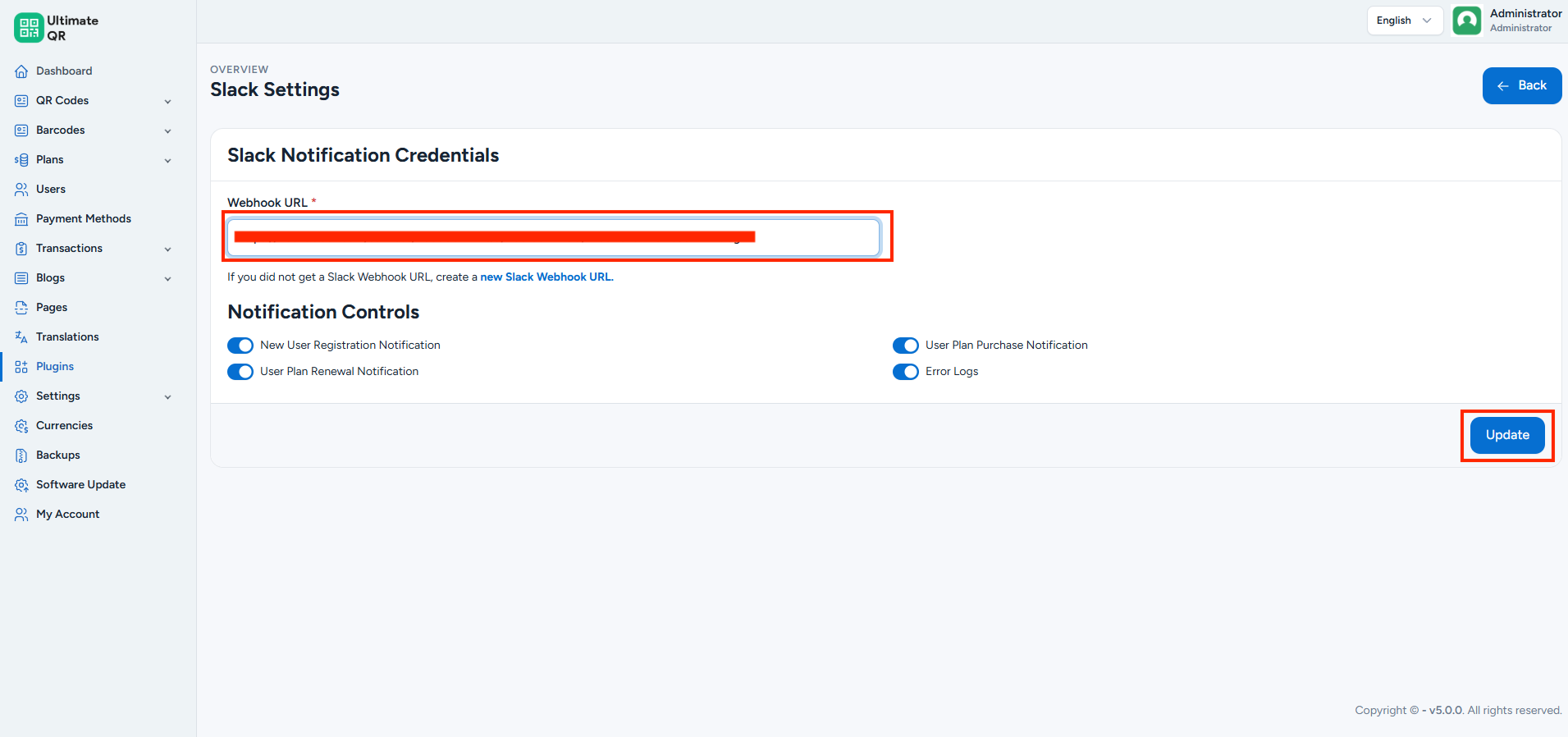Open the Pages menu item
This screenshot has height=737, width=1568.
(x=98, y=308)
